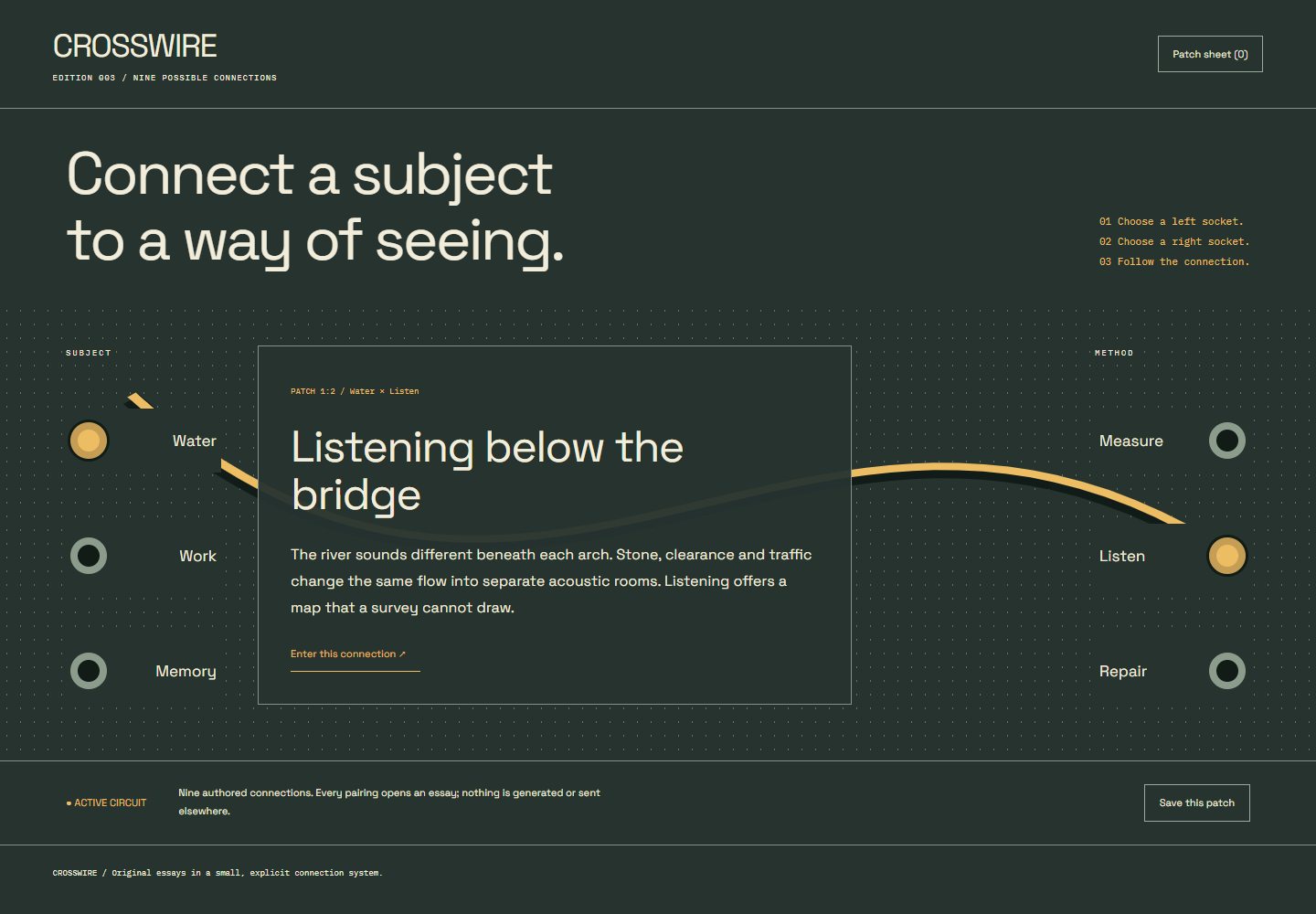Image resolution: width=1316 pixels, height=914 pixels.
Task: Click the Listen label text
Action: (1122, 556)
